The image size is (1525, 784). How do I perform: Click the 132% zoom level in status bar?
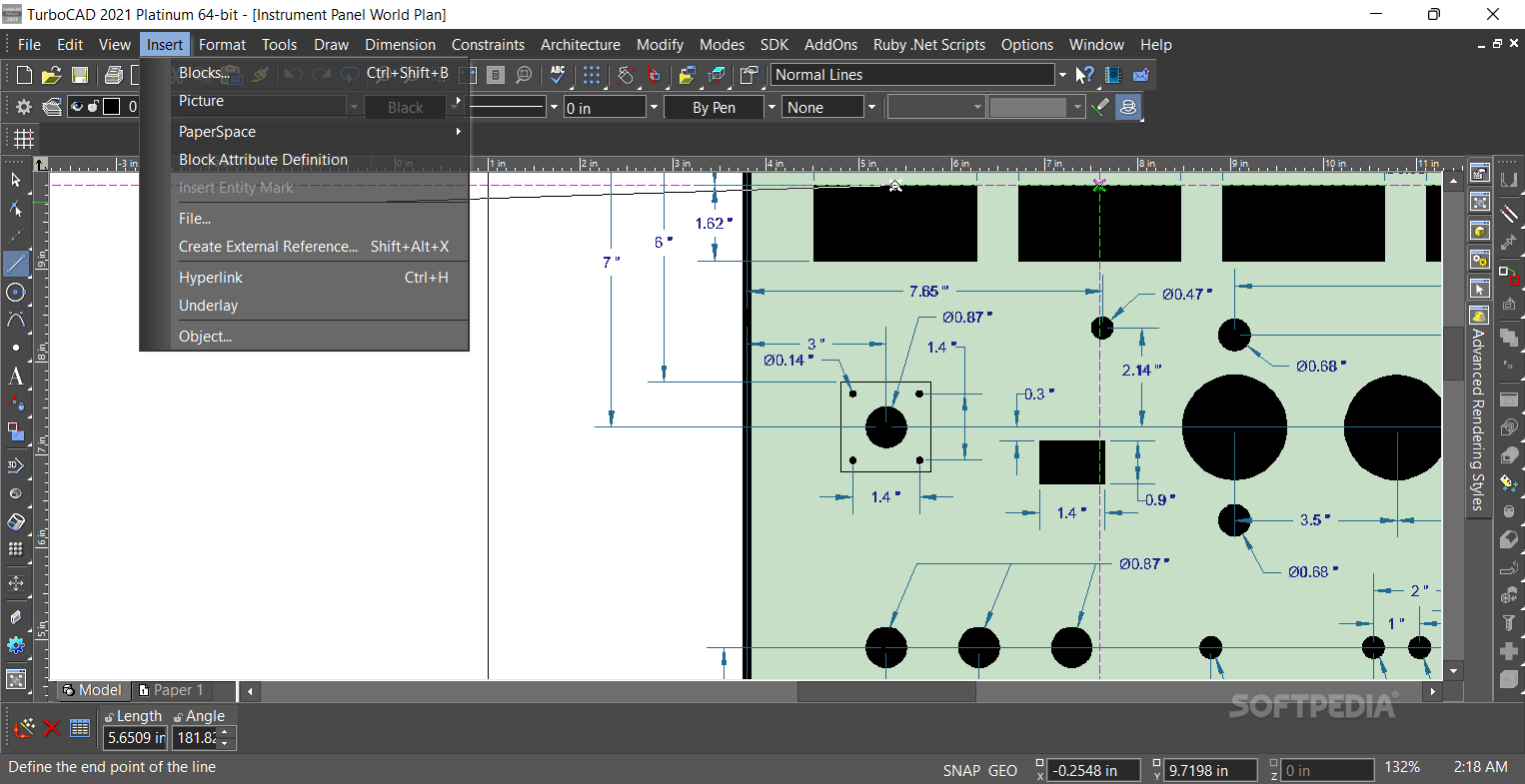[1402, 767]
